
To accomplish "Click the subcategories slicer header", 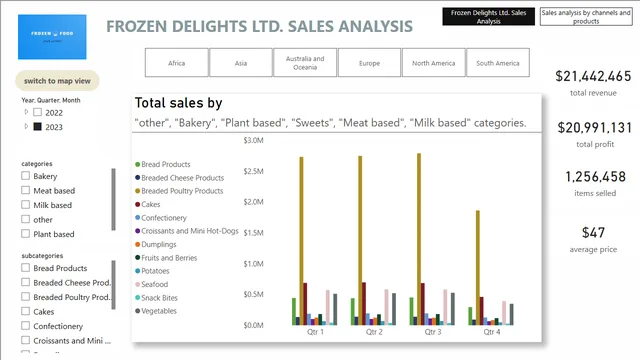I will tap(42, 256).
